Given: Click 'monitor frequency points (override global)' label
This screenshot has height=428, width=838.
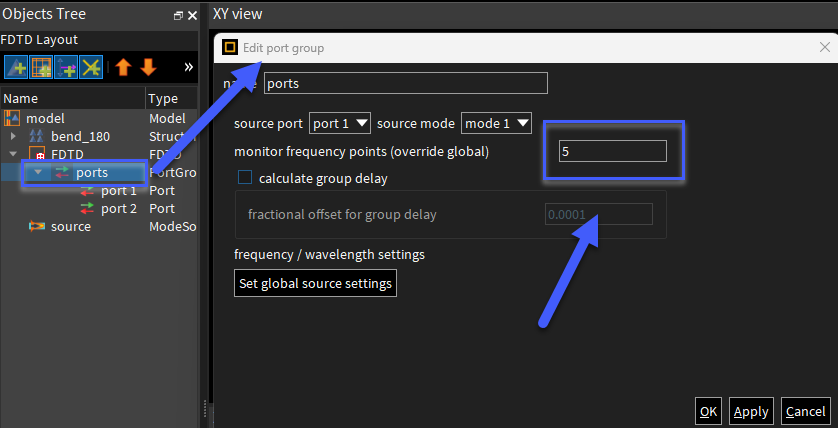Looking at the screenshot, I should click(x=361, y=152).
